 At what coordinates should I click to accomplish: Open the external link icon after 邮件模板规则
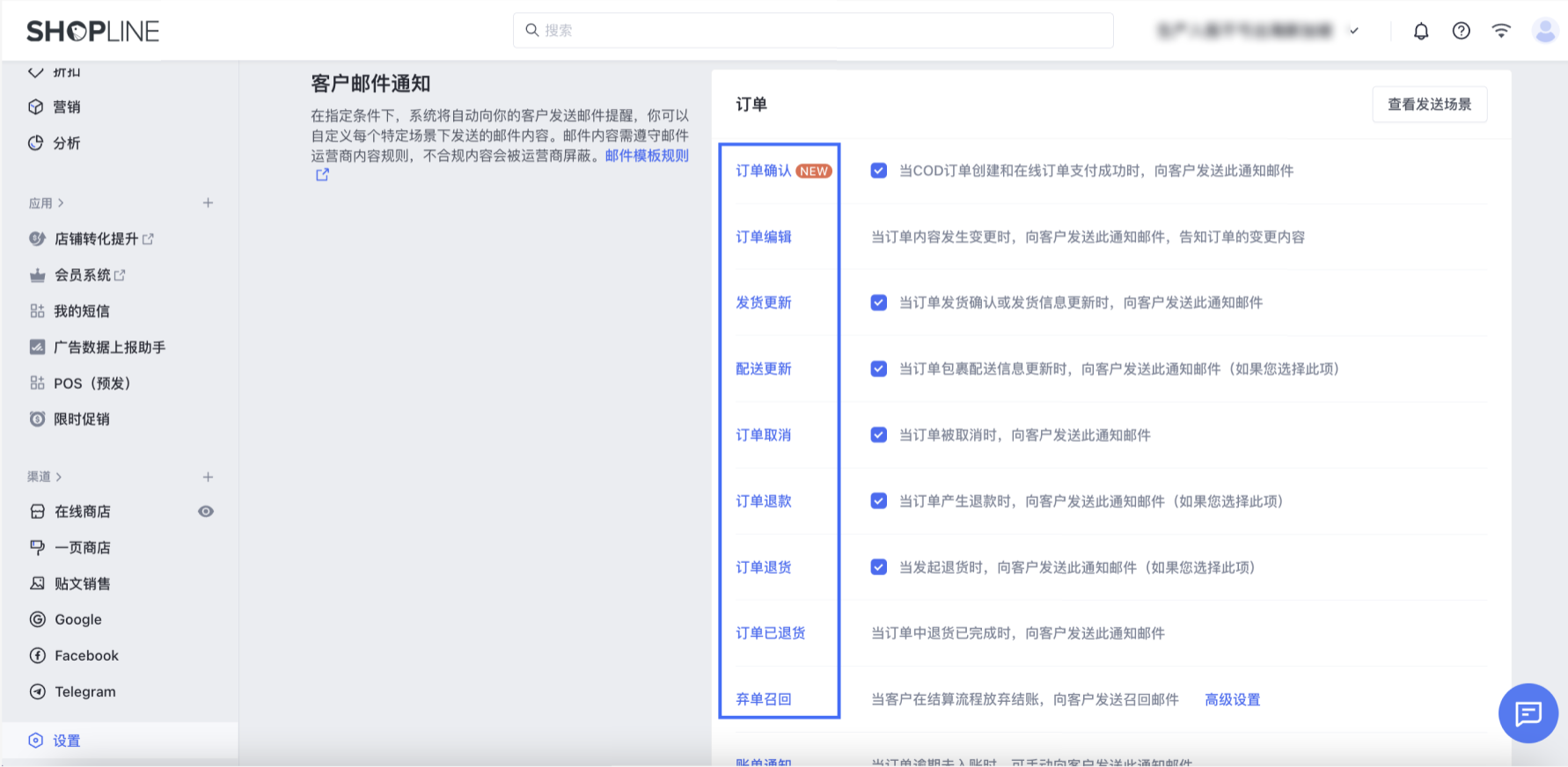(x=322, y=175)
